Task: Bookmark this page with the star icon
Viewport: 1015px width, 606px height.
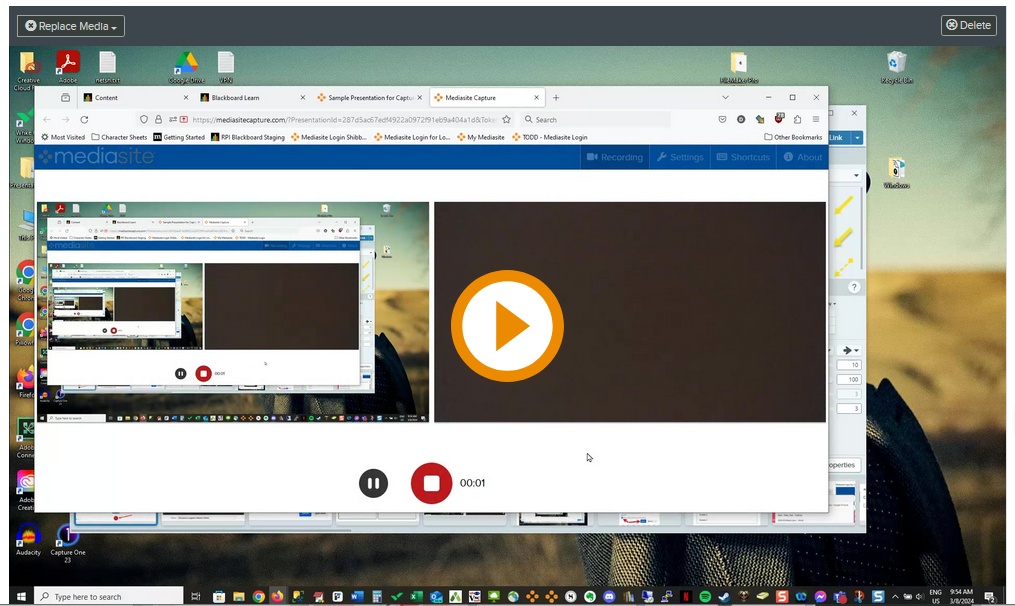Action: coord(506,120)
